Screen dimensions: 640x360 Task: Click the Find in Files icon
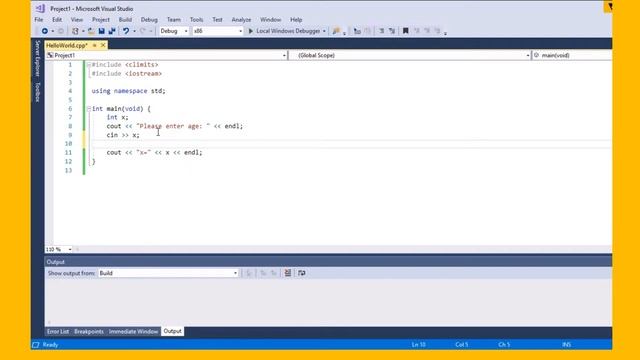point(336,31)
